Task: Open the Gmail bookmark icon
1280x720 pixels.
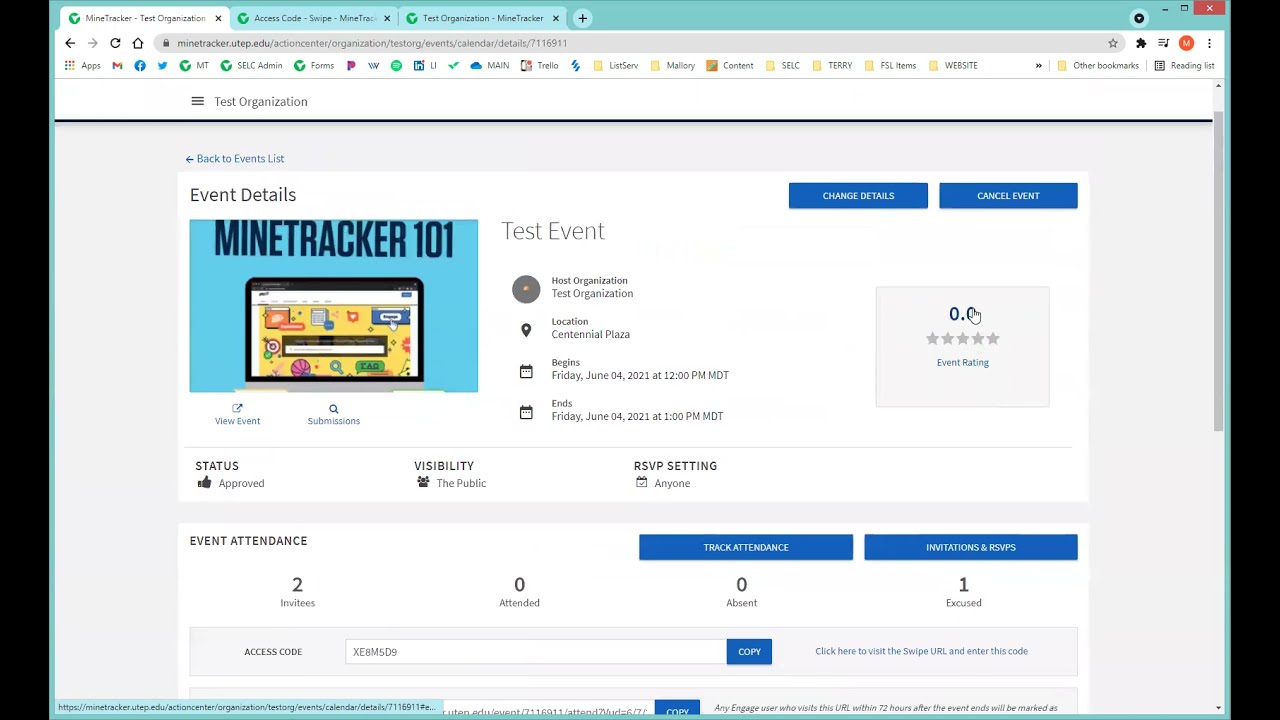Action: (x=117, y=66)
